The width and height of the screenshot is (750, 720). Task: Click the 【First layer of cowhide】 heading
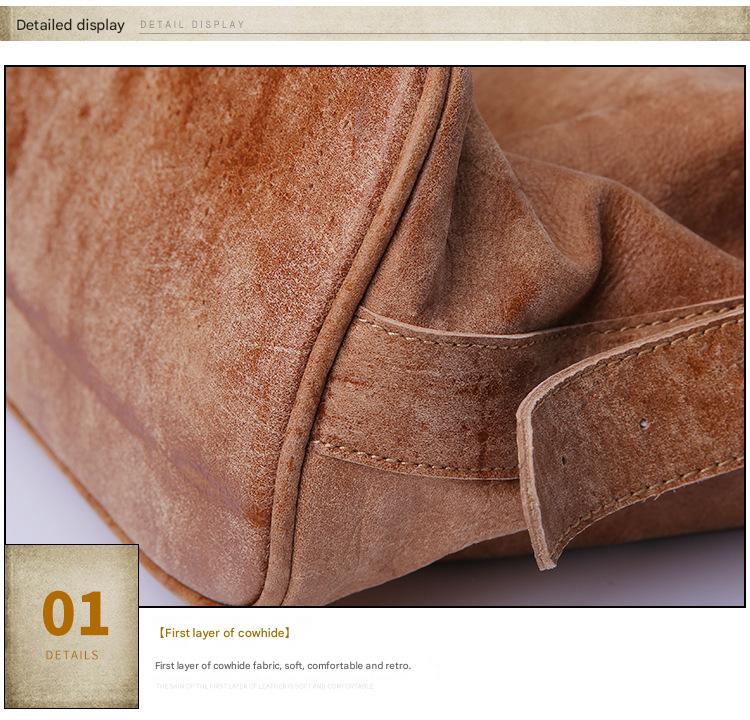coord(224,633)
